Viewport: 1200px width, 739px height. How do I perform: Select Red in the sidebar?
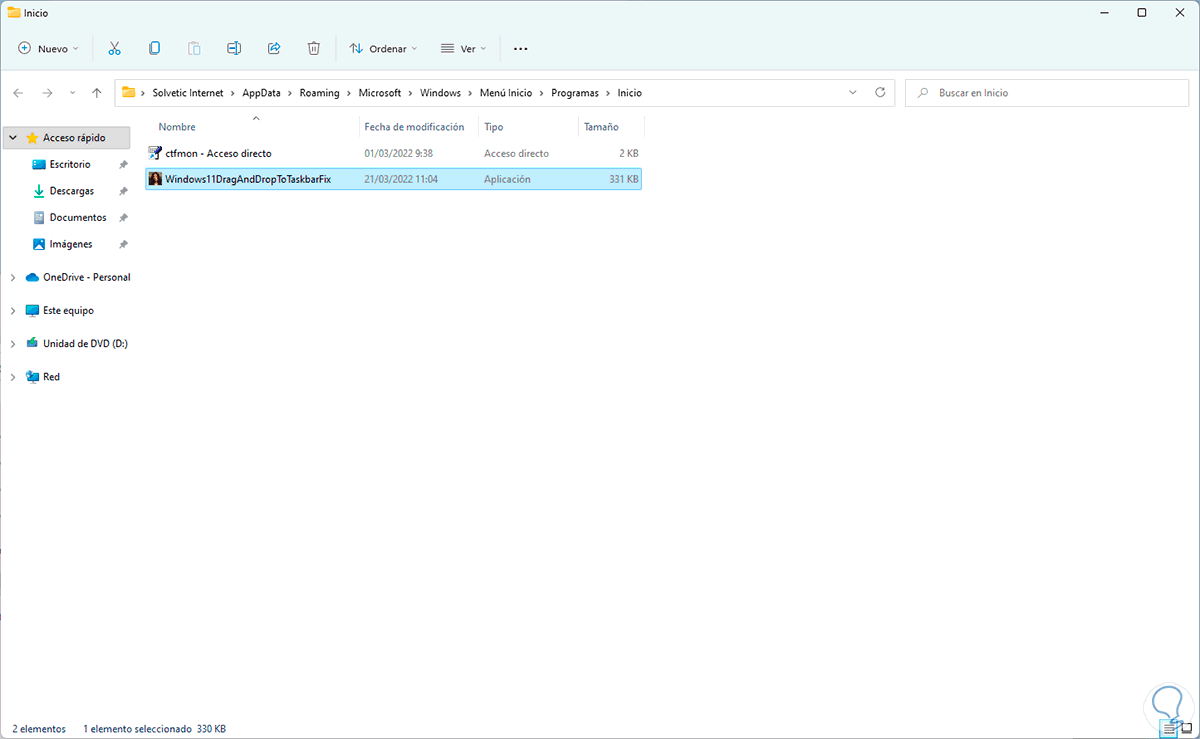pos(51,377)
